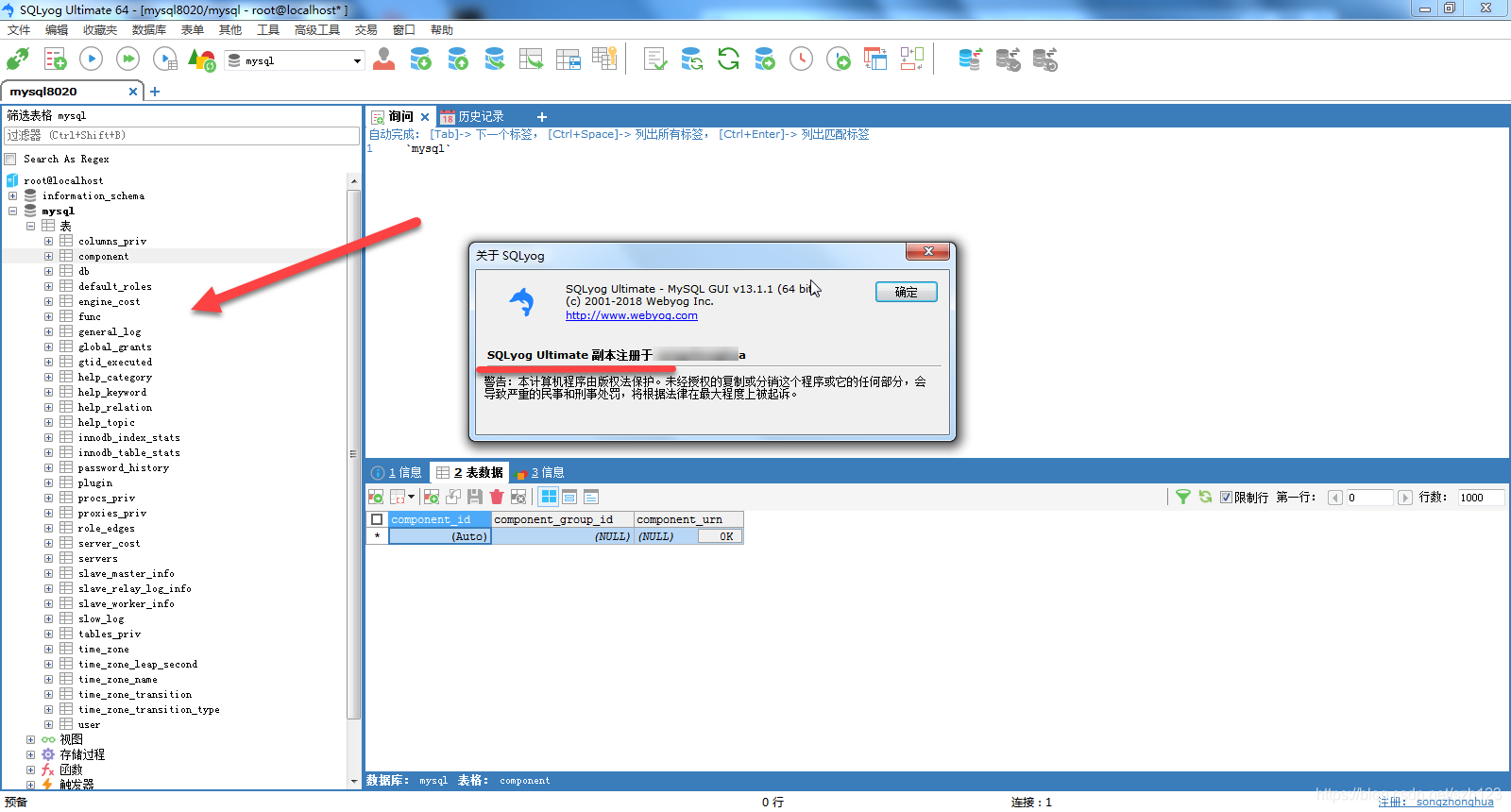
Task: Click the green refresh icon beside the filter funnel
Action: click(1206, 497)
